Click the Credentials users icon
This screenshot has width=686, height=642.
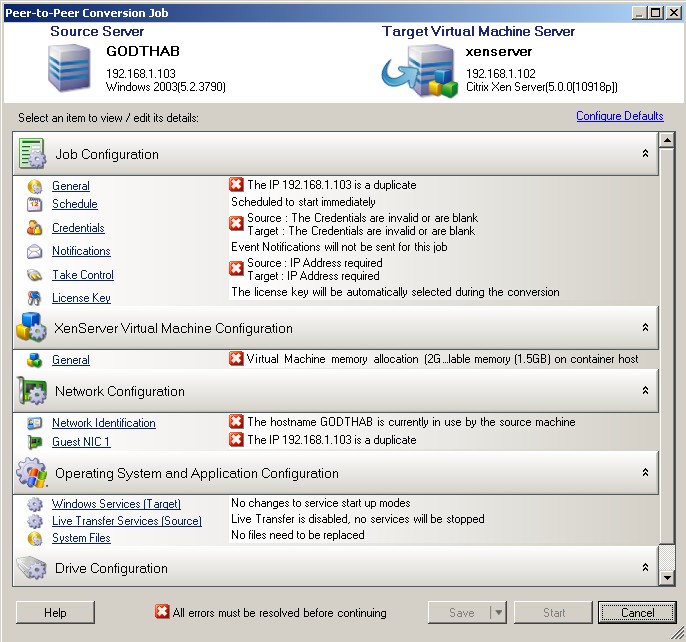34,228
